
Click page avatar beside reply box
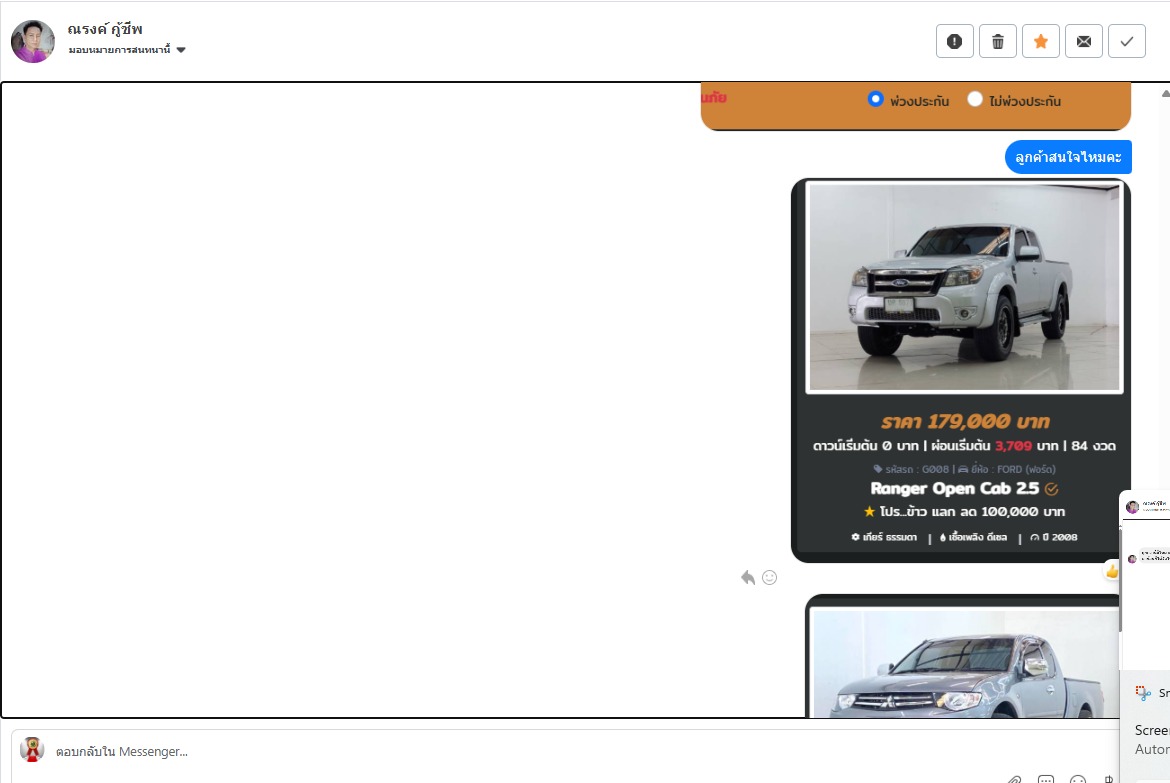[31, 749]
